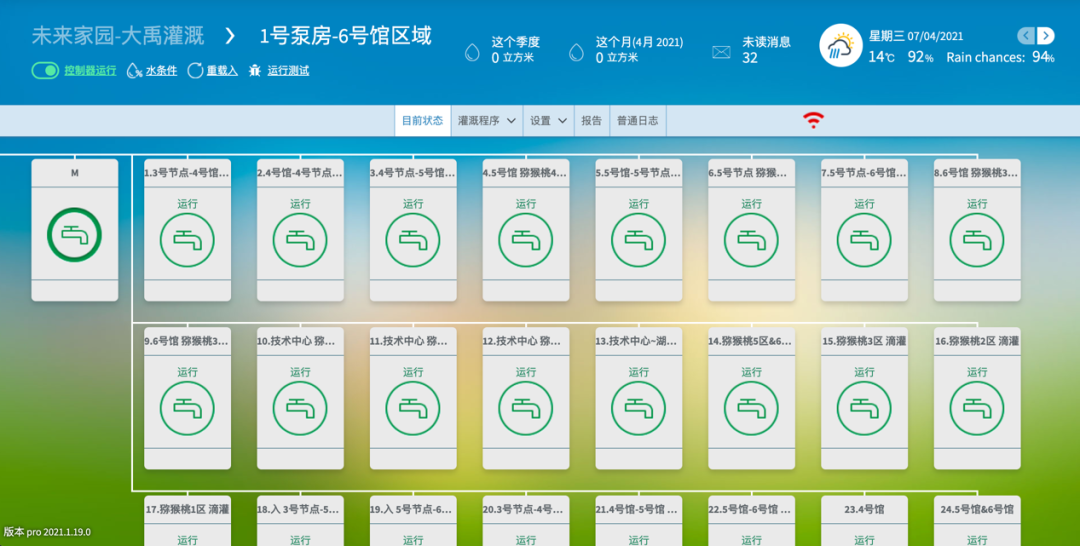
Task: Click faucet icon of valve 5.5号馆-5号节点
Action: (638, 240)
